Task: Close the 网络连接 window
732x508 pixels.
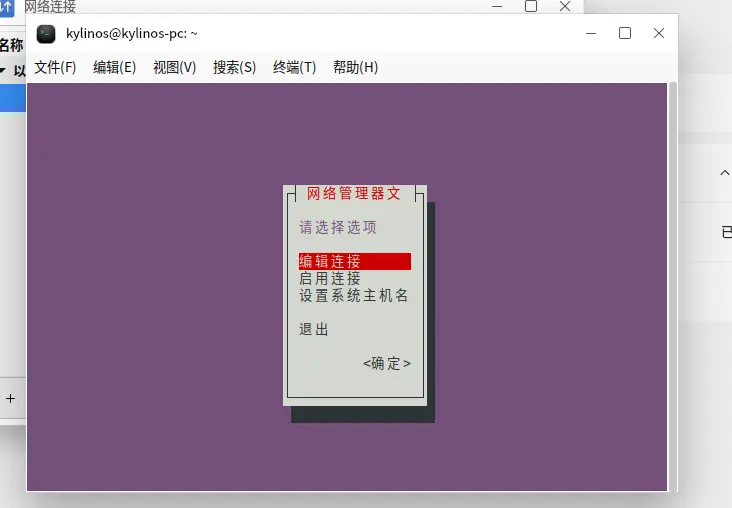Action: click(565, 7)
